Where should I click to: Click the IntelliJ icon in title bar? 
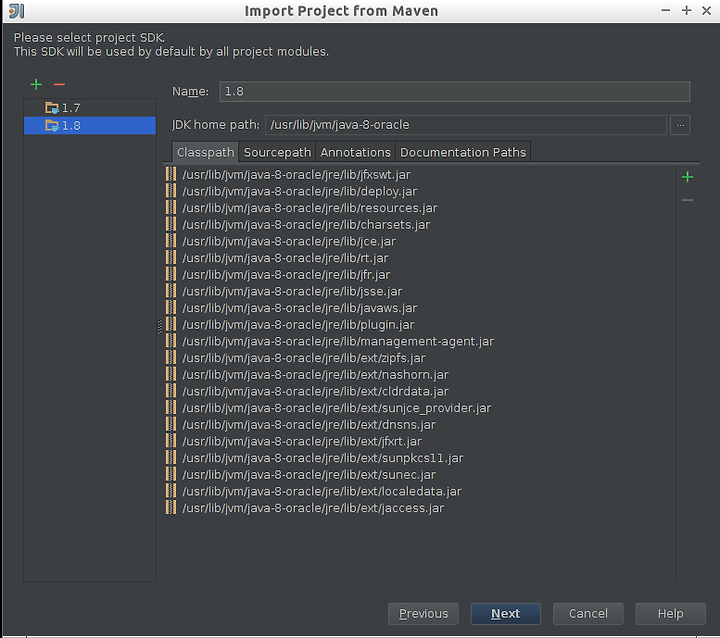(17, 11)
